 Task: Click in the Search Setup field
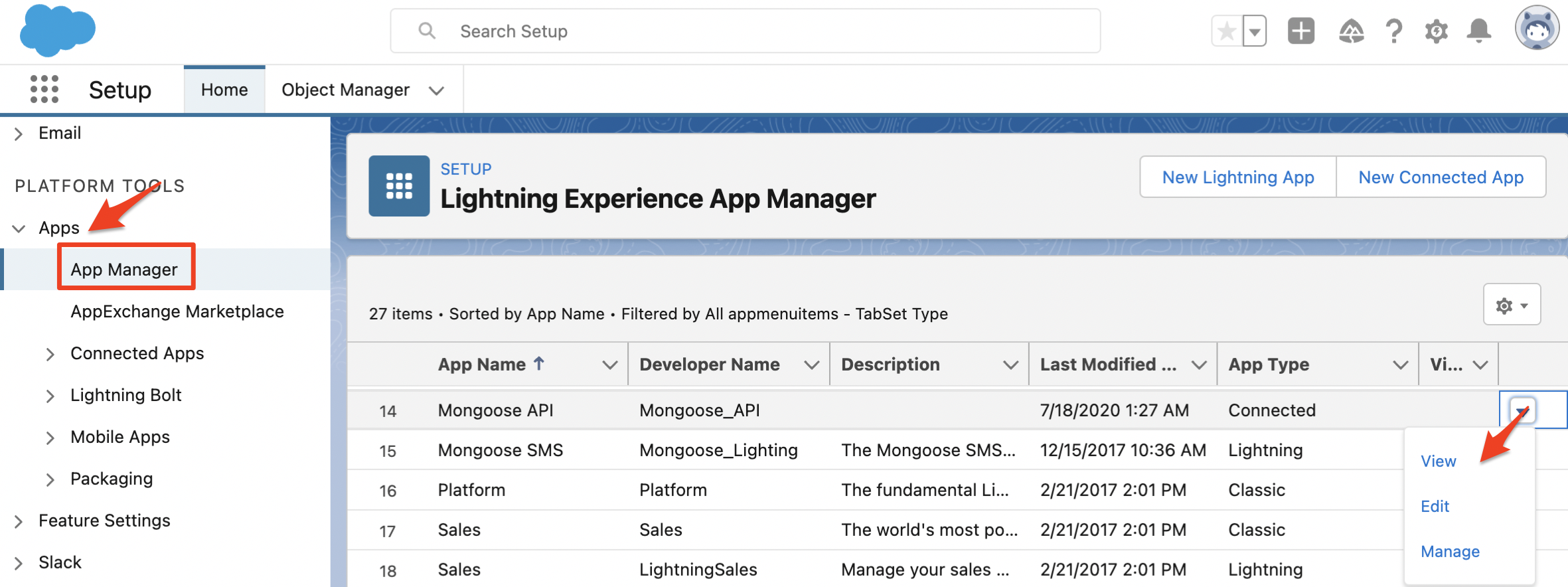pos(744,31)
